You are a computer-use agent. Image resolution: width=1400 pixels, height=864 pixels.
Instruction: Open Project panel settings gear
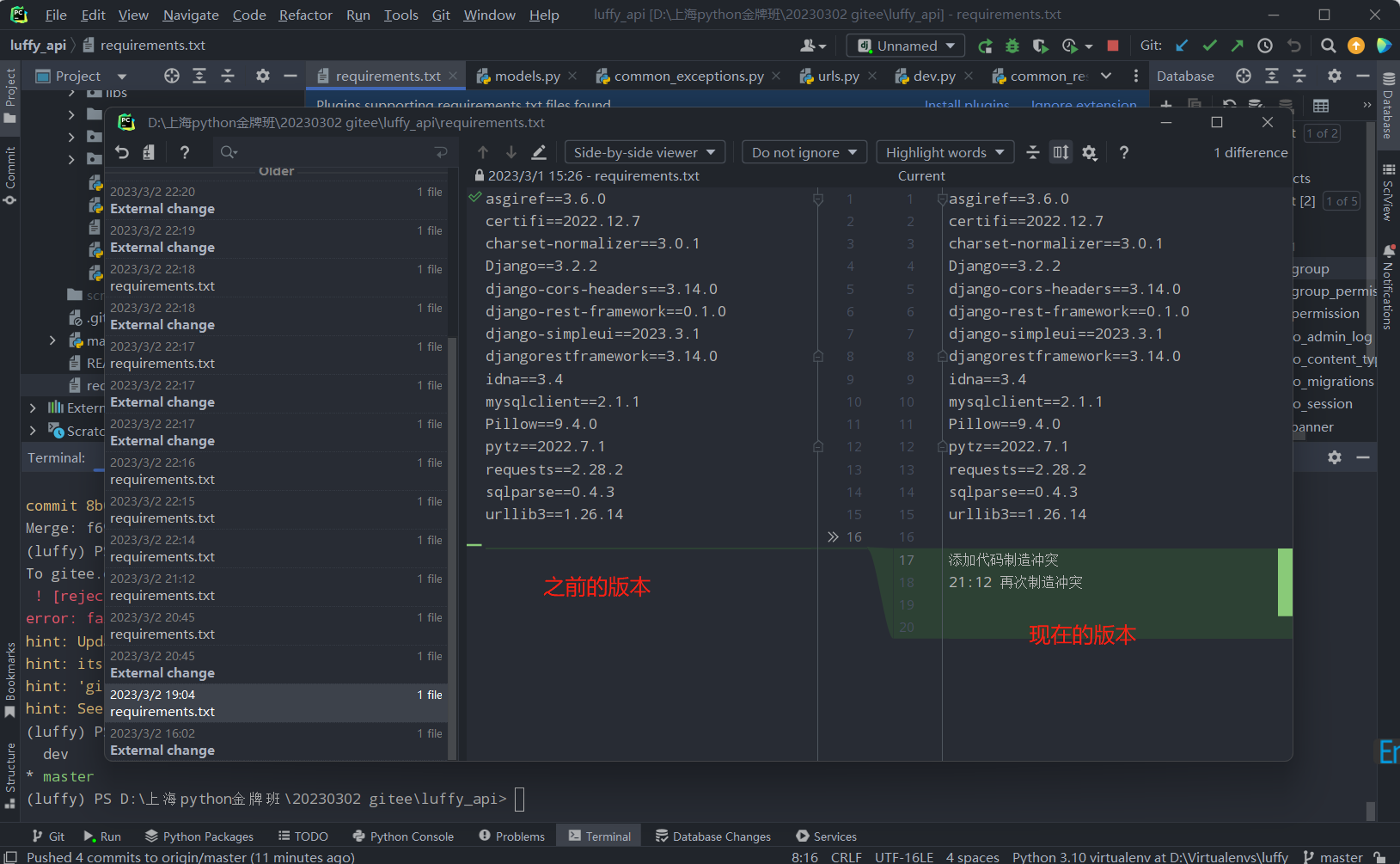[x=263, y=76]
